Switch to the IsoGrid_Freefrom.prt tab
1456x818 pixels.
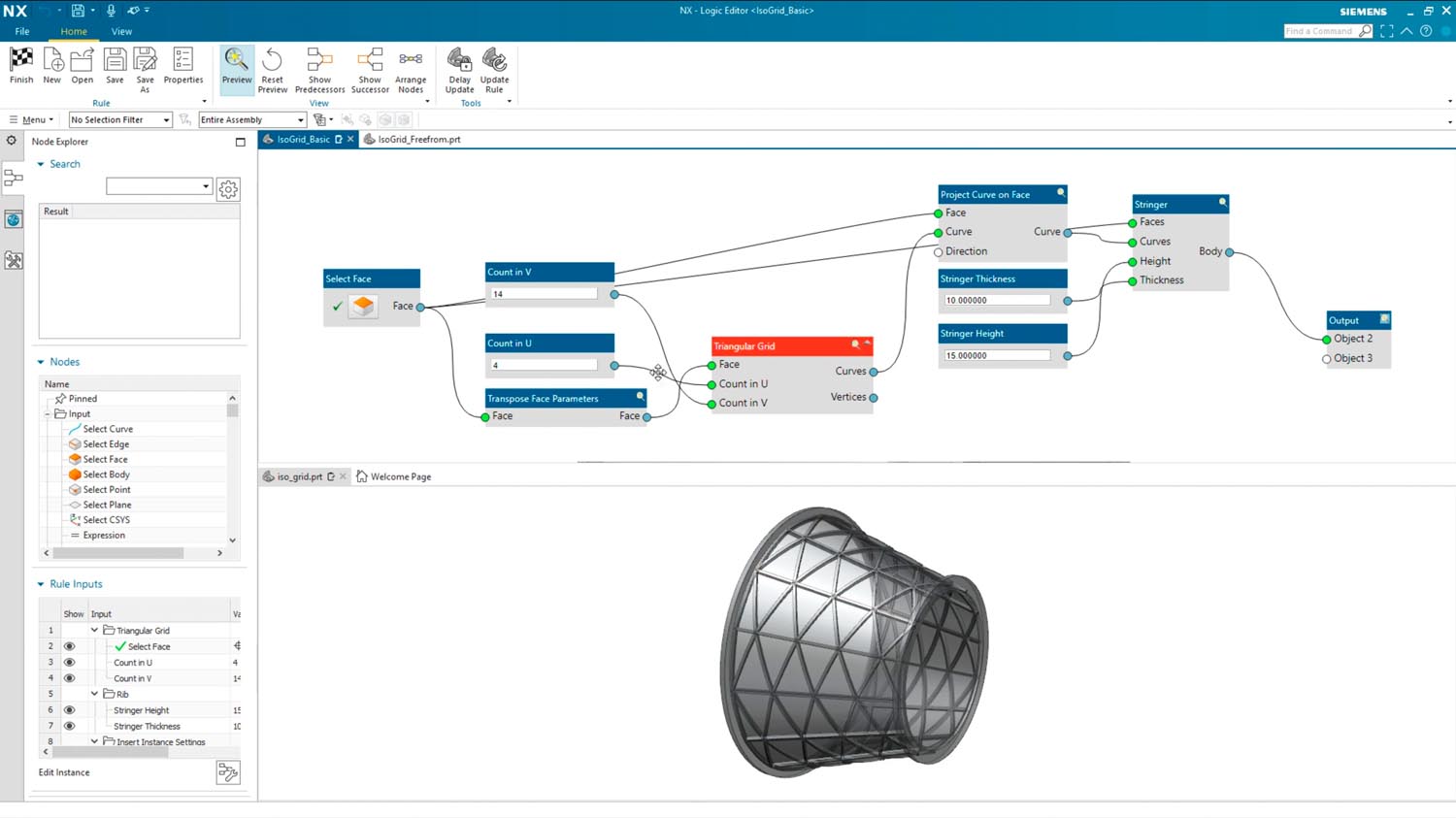[x=418, y=140]
